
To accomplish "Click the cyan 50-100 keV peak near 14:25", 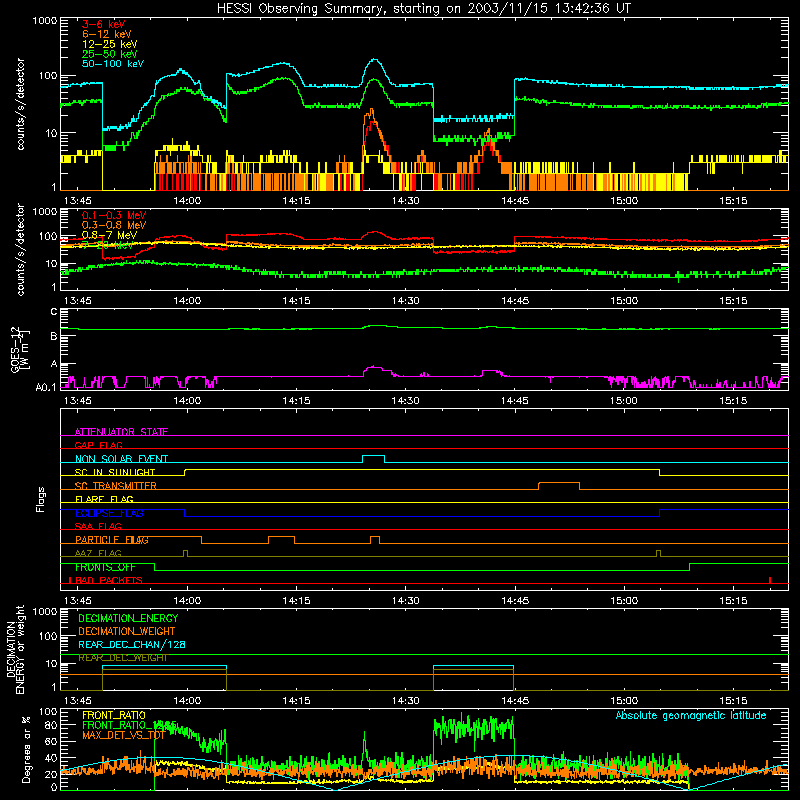I will (375, 60).
